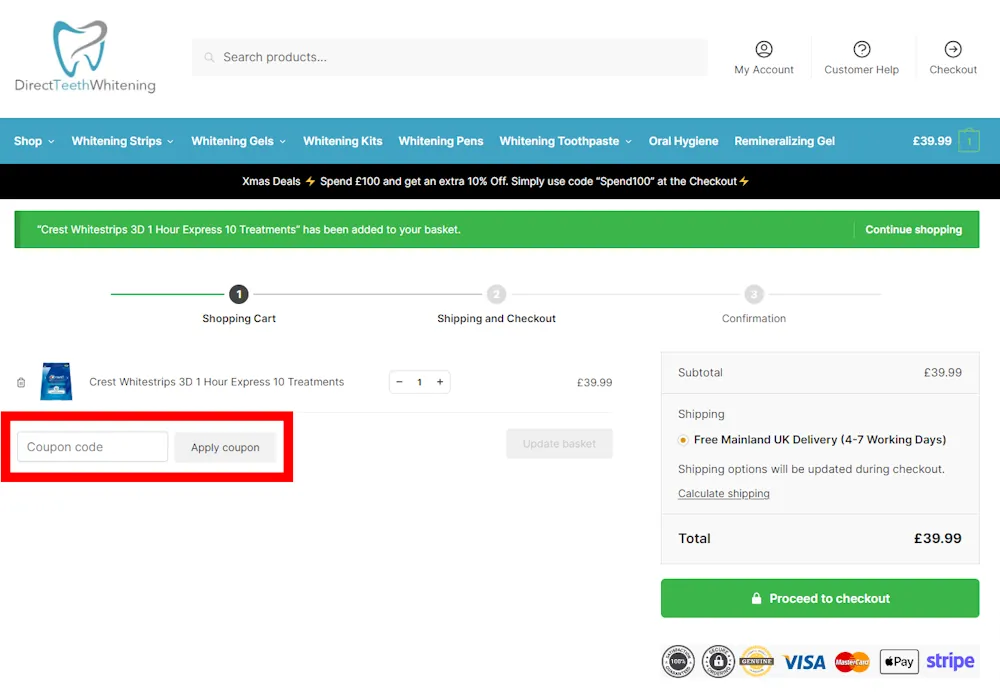Viewport: 1000px width, 700px height.
Task: Open Calculate shipping link
Action: [x=723, y=493]
